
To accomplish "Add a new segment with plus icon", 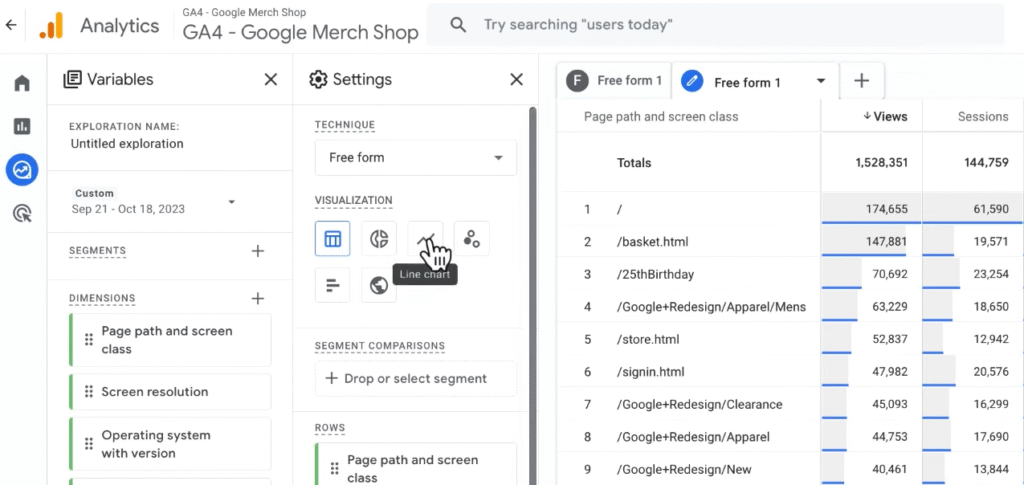I will (x=258, y=251).
